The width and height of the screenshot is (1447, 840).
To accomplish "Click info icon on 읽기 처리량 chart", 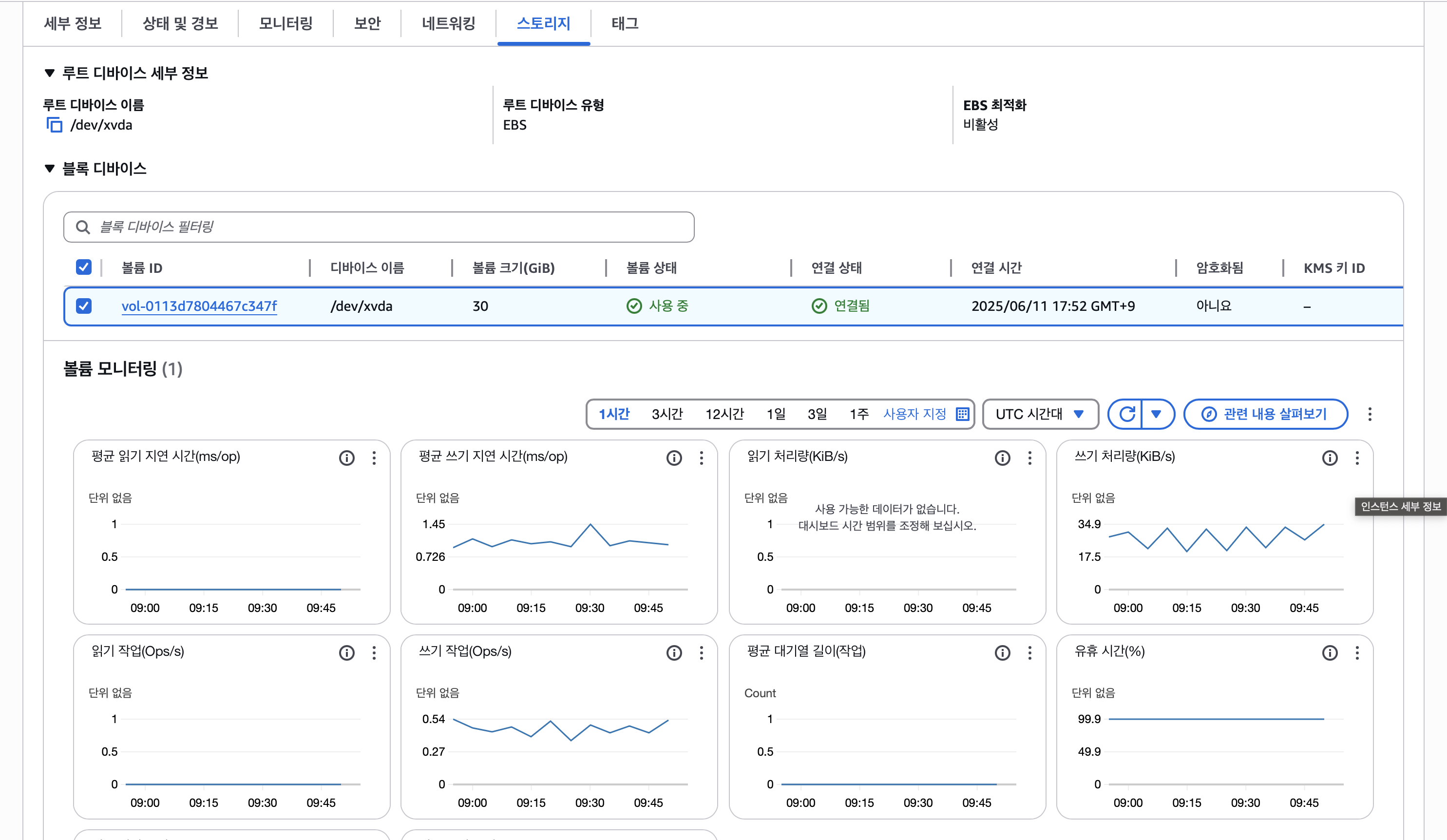I will click(x=1002, y=458).
